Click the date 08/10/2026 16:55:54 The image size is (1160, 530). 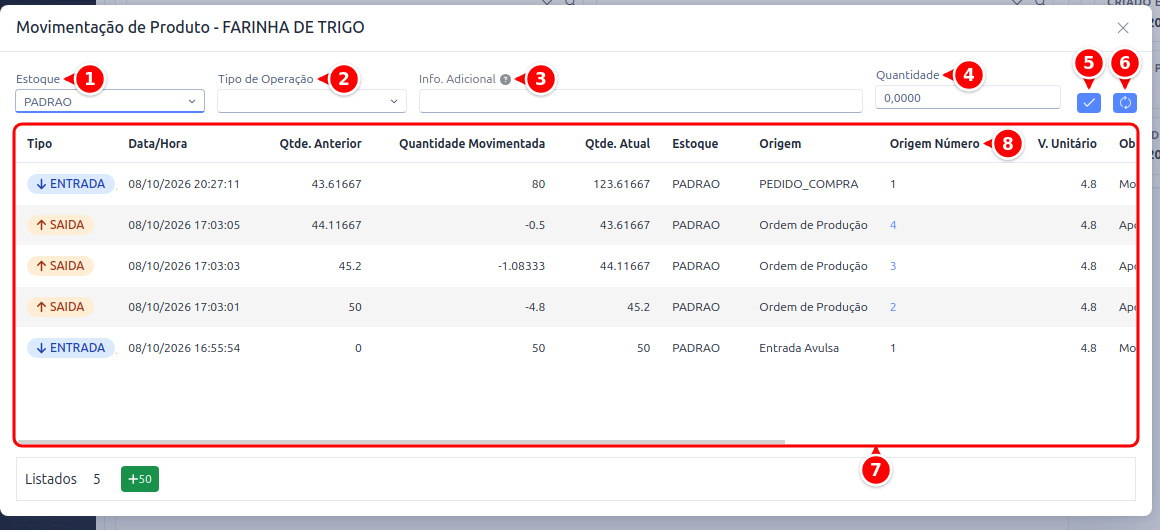coord(184,348)
